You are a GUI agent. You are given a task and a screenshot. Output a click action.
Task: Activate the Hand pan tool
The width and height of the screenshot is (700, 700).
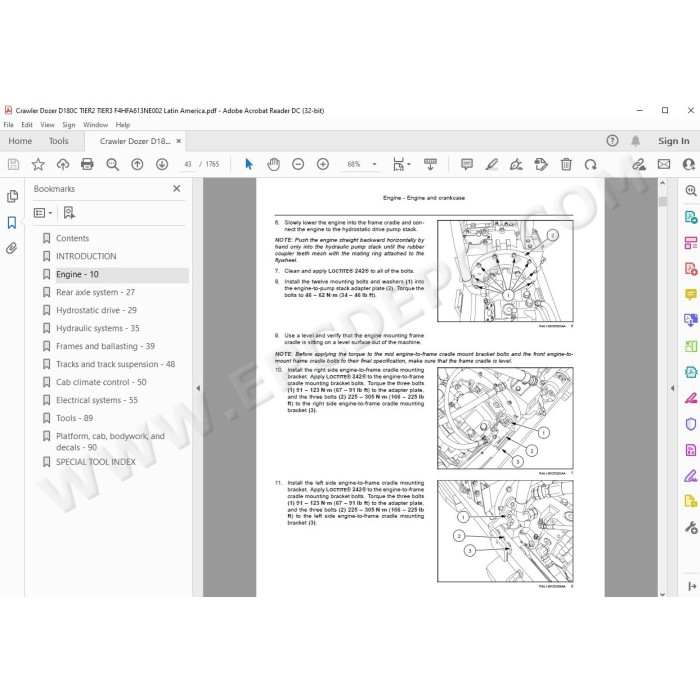(x=273, y=164)
